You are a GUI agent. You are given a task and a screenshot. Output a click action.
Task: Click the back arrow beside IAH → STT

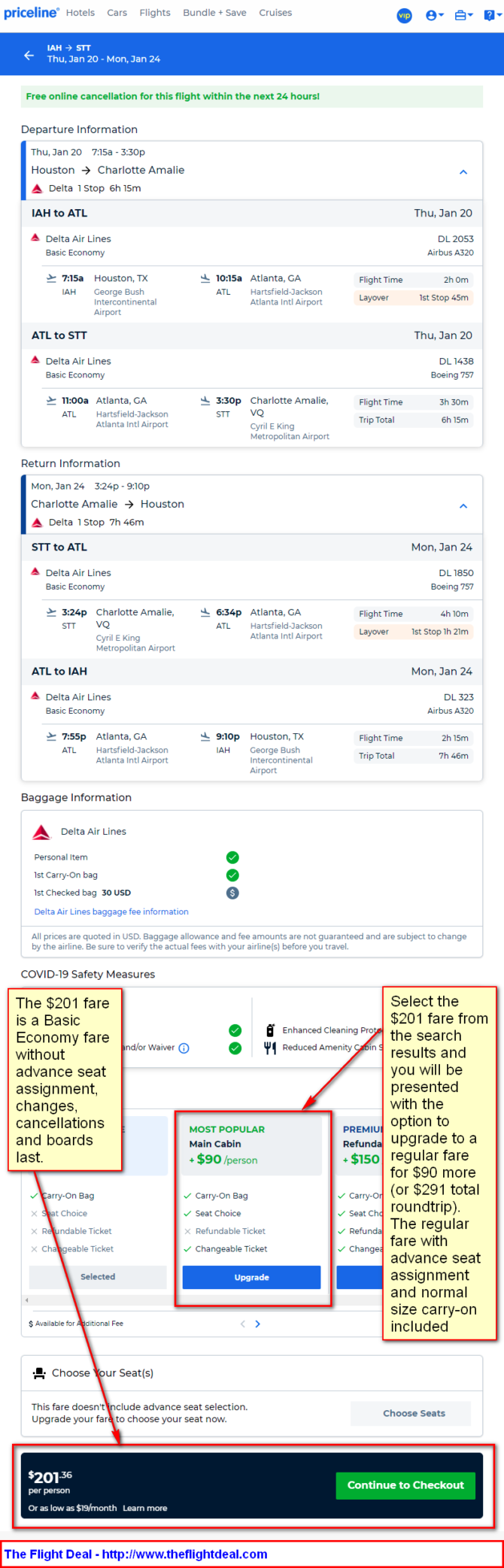click(x=29, y=55)
